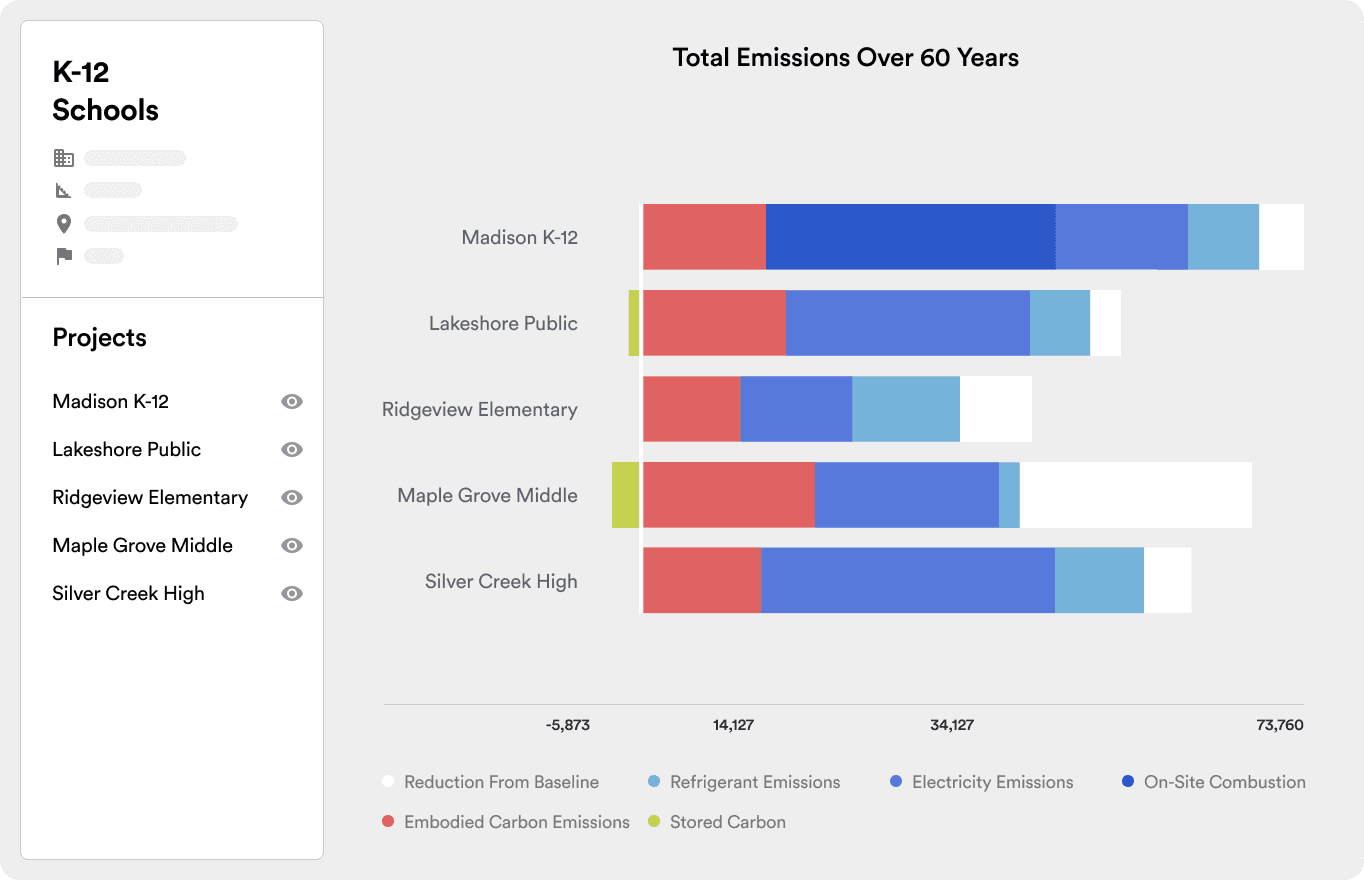Click the Madison K-12 chart axis label
1364x880 pixels.
coord(519,238)
